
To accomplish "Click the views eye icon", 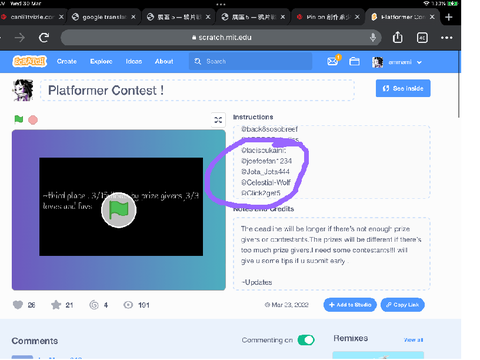I will 128,305.
